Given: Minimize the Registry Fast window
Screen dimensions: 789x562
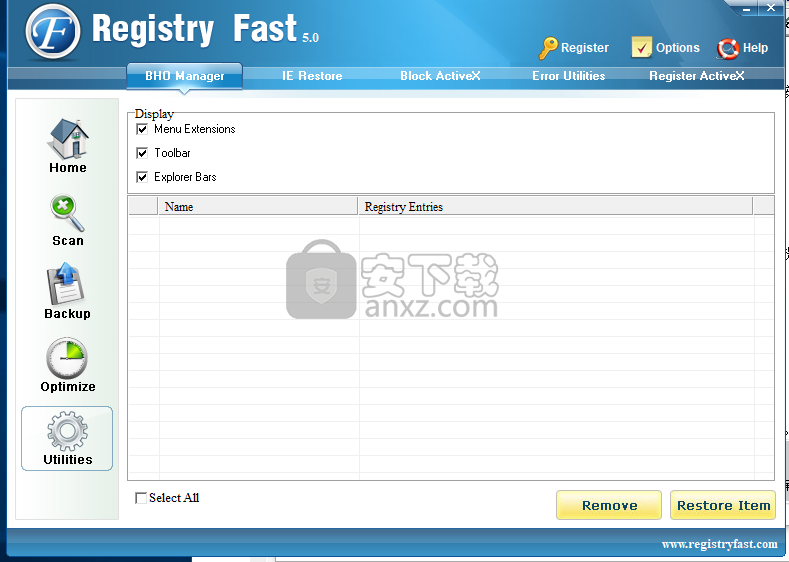Looking at the screenshot, I should click(x=748, y=8).
